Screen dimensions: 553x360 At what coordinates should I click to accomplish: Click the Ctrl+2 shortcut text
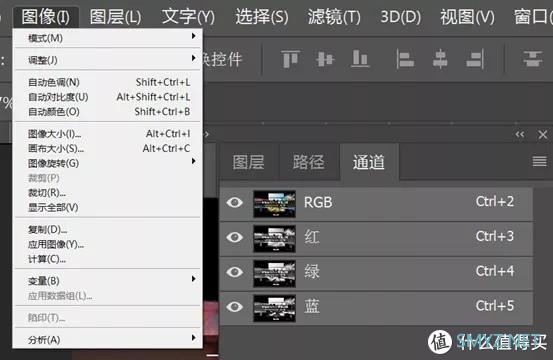pyautogui.click(x=495, y=201)
